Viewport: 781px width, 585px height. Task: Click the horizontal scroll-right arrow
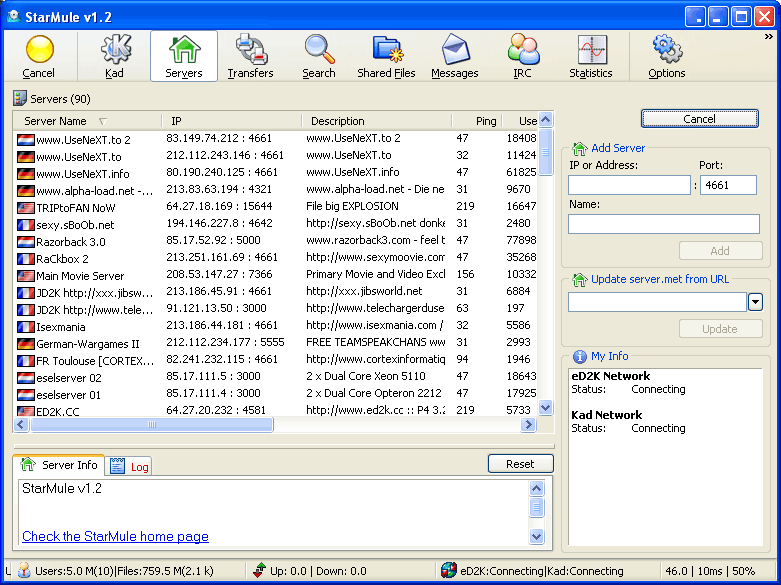pos(528,425)
